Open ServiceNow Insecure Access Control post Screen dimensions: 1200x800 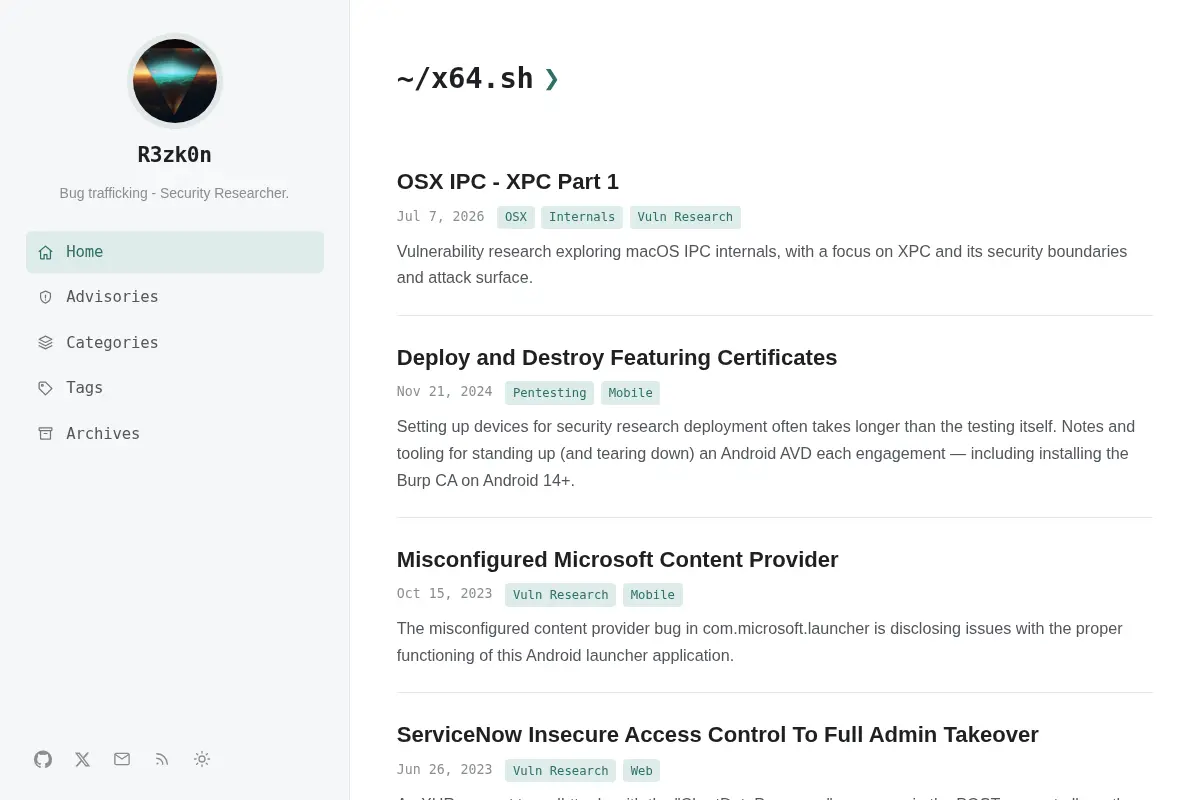717,735
